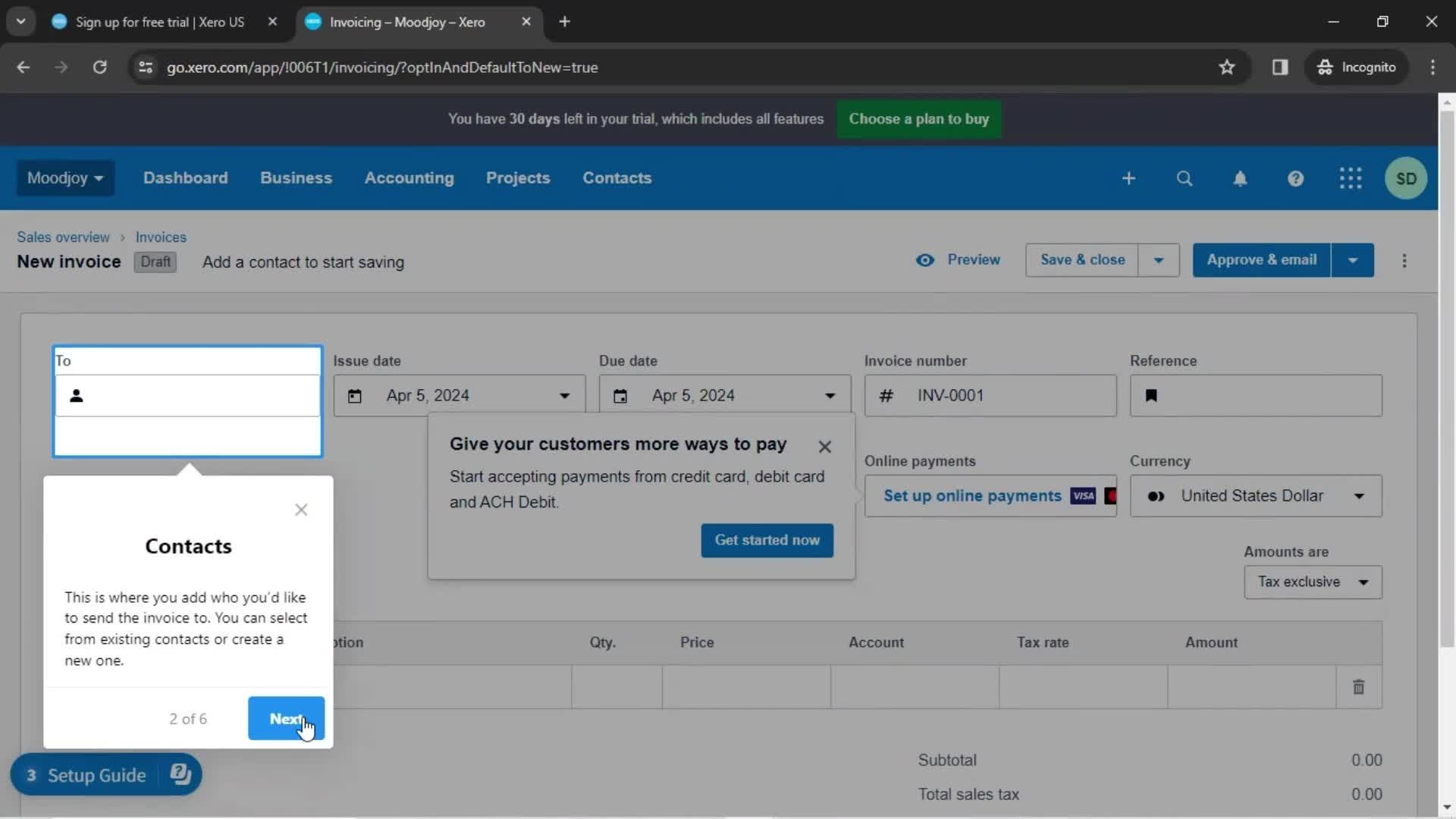This screenshot has width=1456, height=819.
Task: Click the Approve & email button
Action: [1261, 260]
